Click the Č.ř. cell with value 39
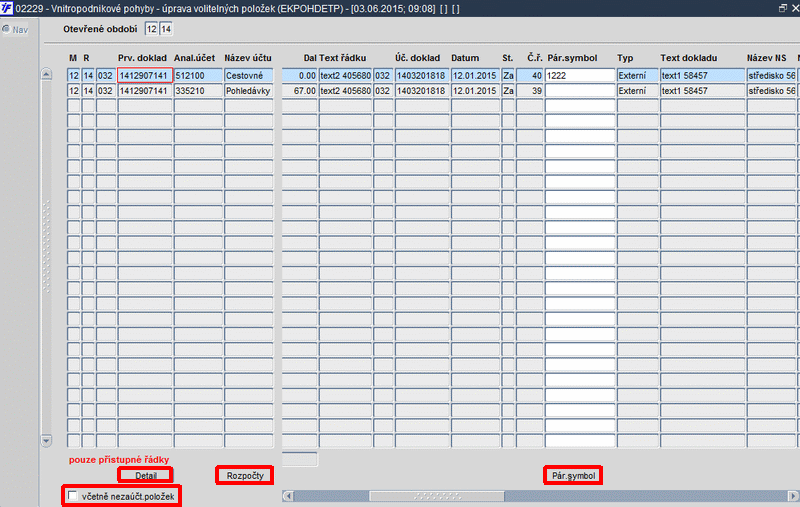This screenshot has height=507, width=800. point(530,91)
